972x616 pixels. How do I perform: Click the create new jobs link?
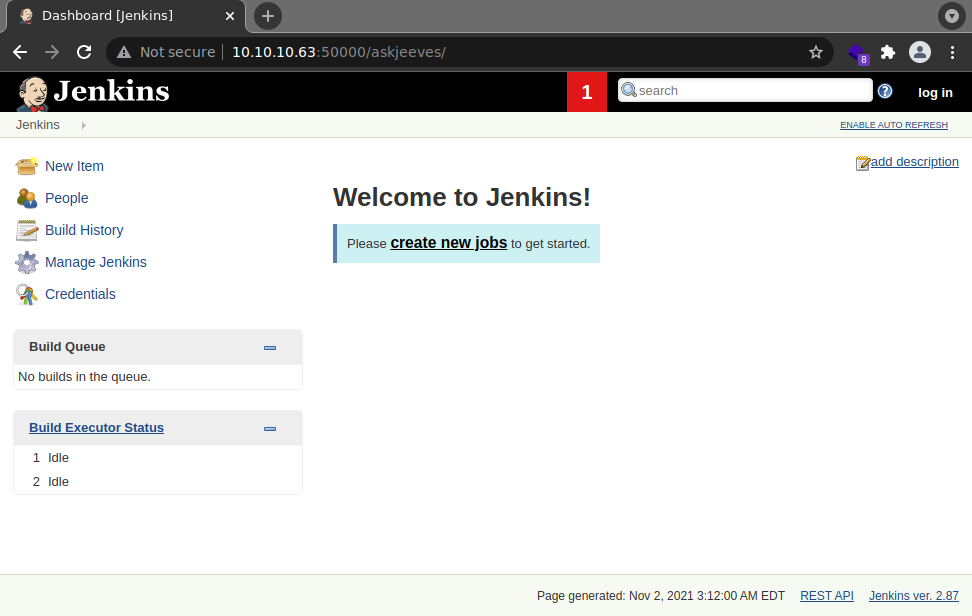click(448, 242)
